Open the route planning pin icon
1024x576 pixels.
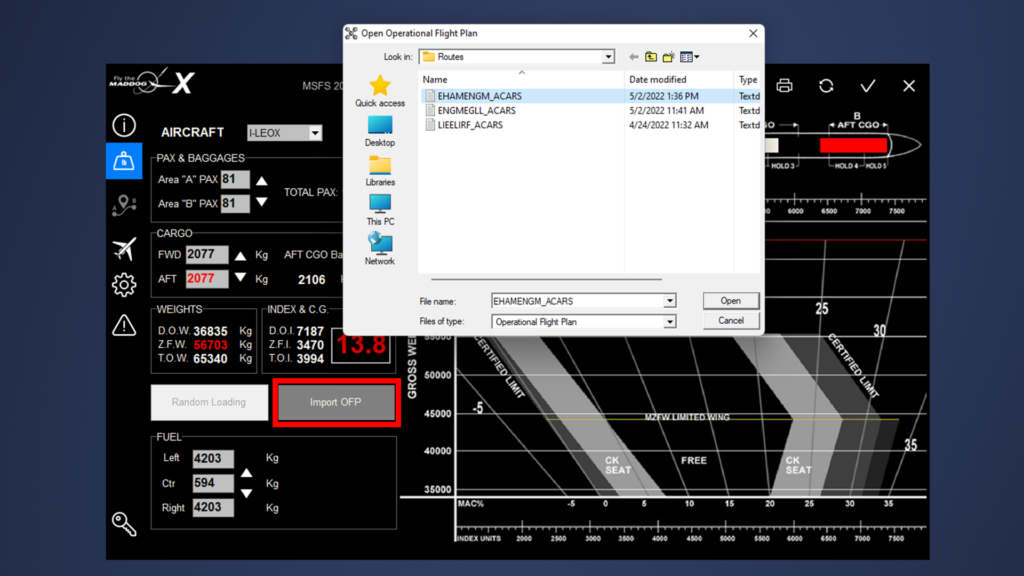pos(124,205)
